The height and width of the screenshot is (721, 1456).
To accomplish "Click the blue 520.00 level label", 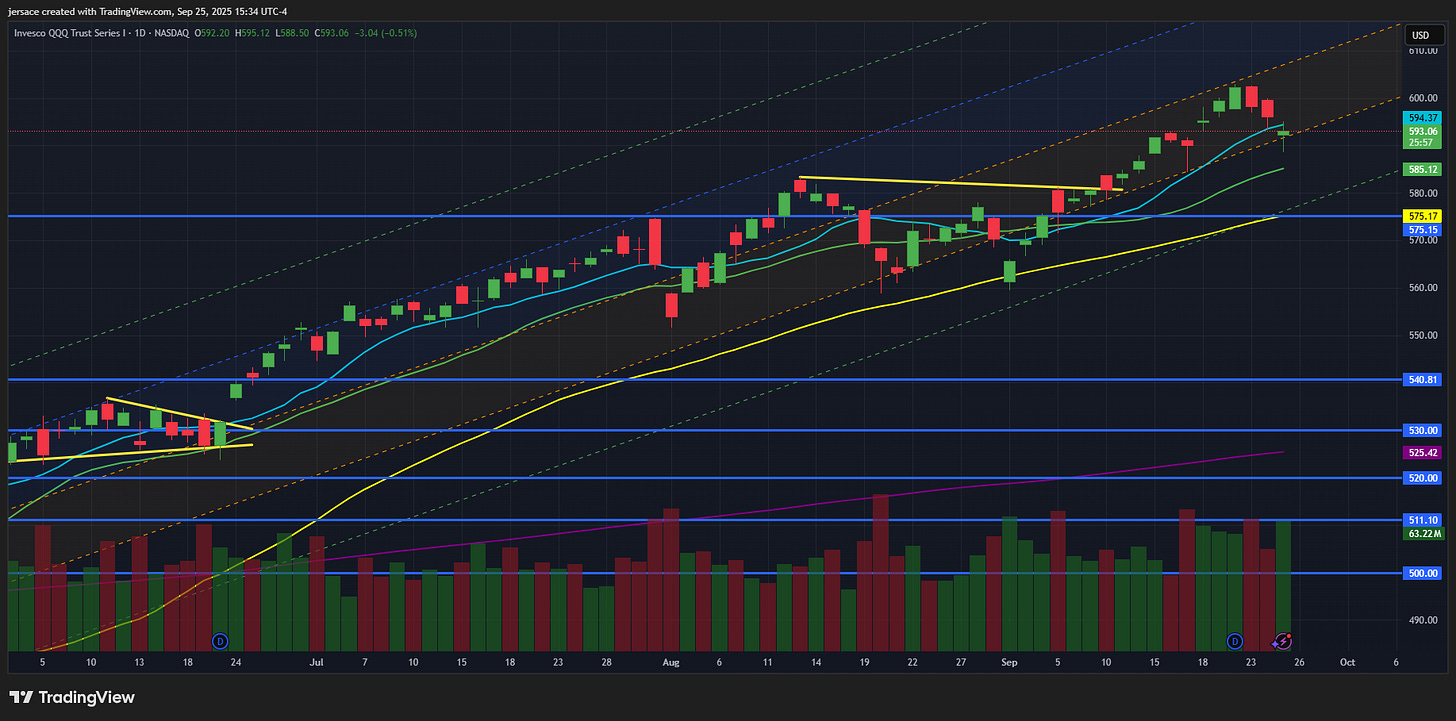I will pos(1422,478).
